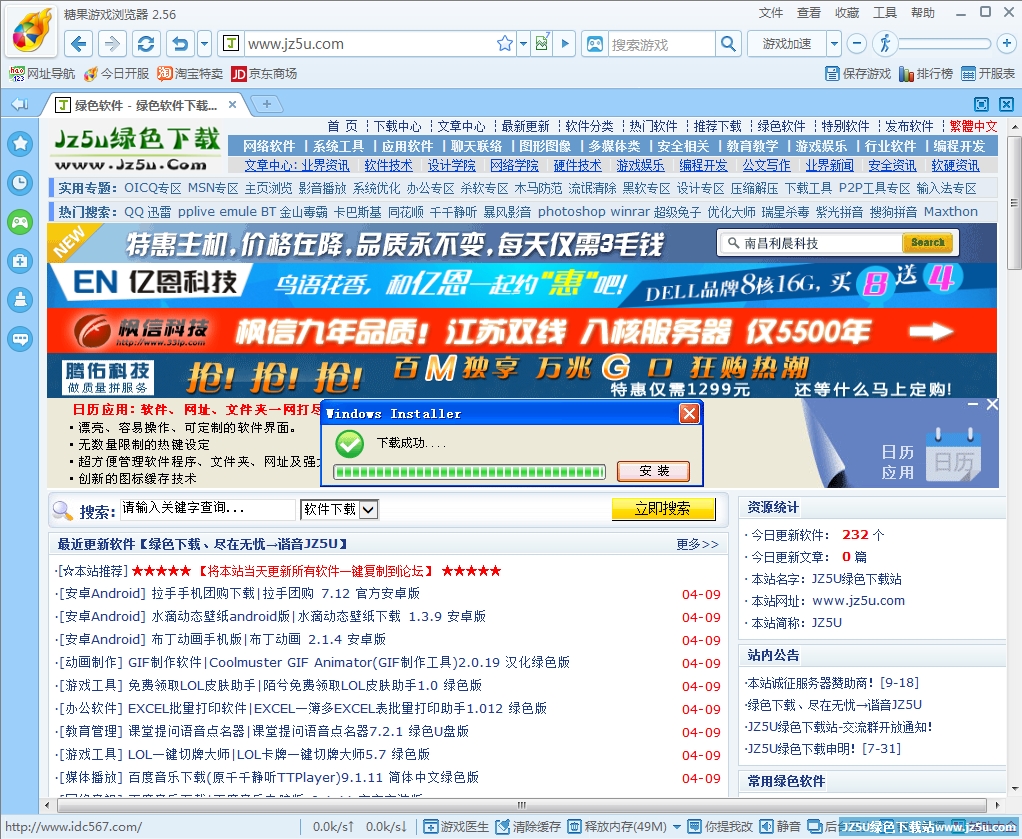Open the image/screenshot tool icon in address bar

click(x=542, y=43)
